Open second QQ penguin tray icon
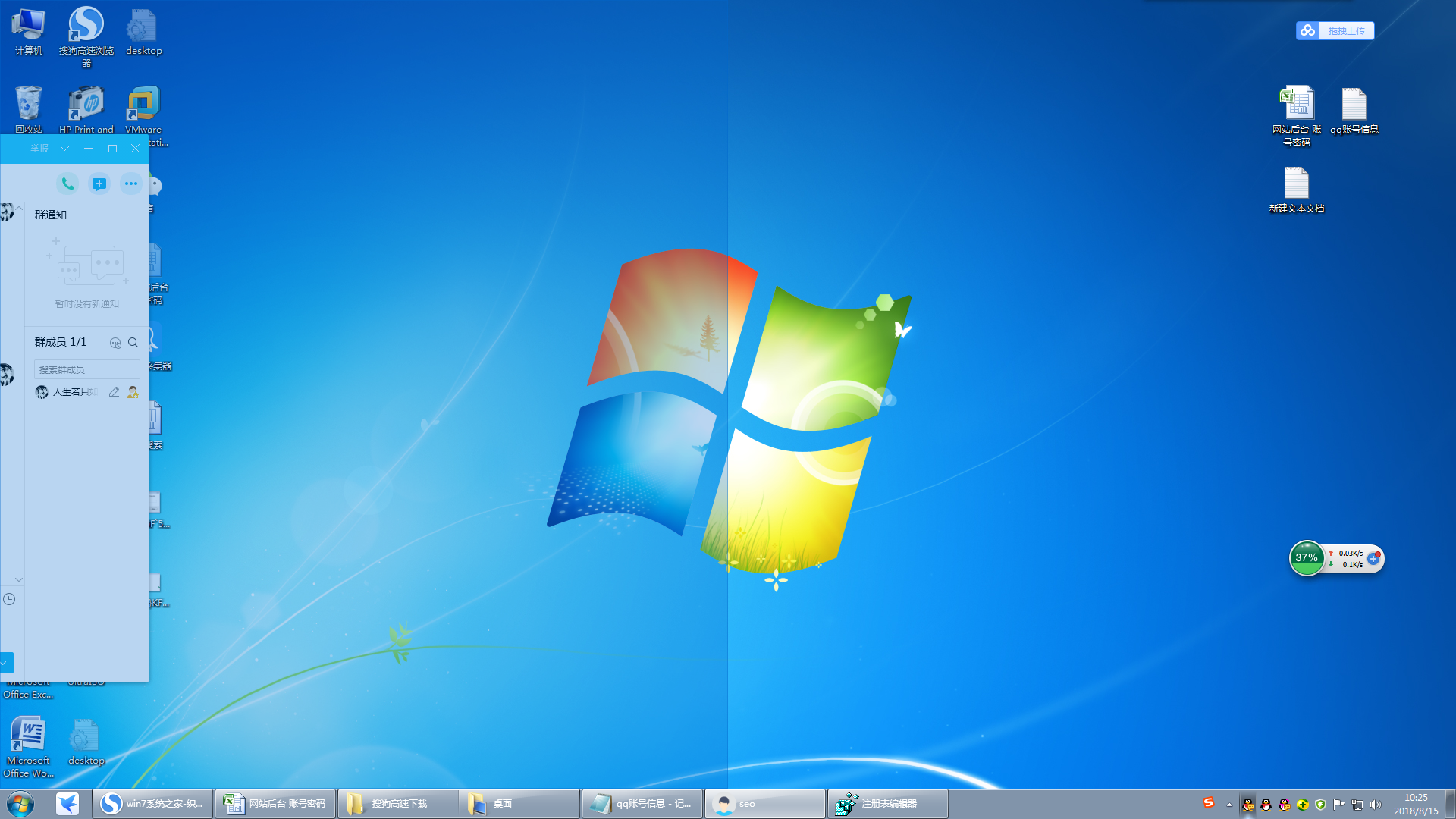This screenshot has height=819, width=1456. pos(1266,805)
